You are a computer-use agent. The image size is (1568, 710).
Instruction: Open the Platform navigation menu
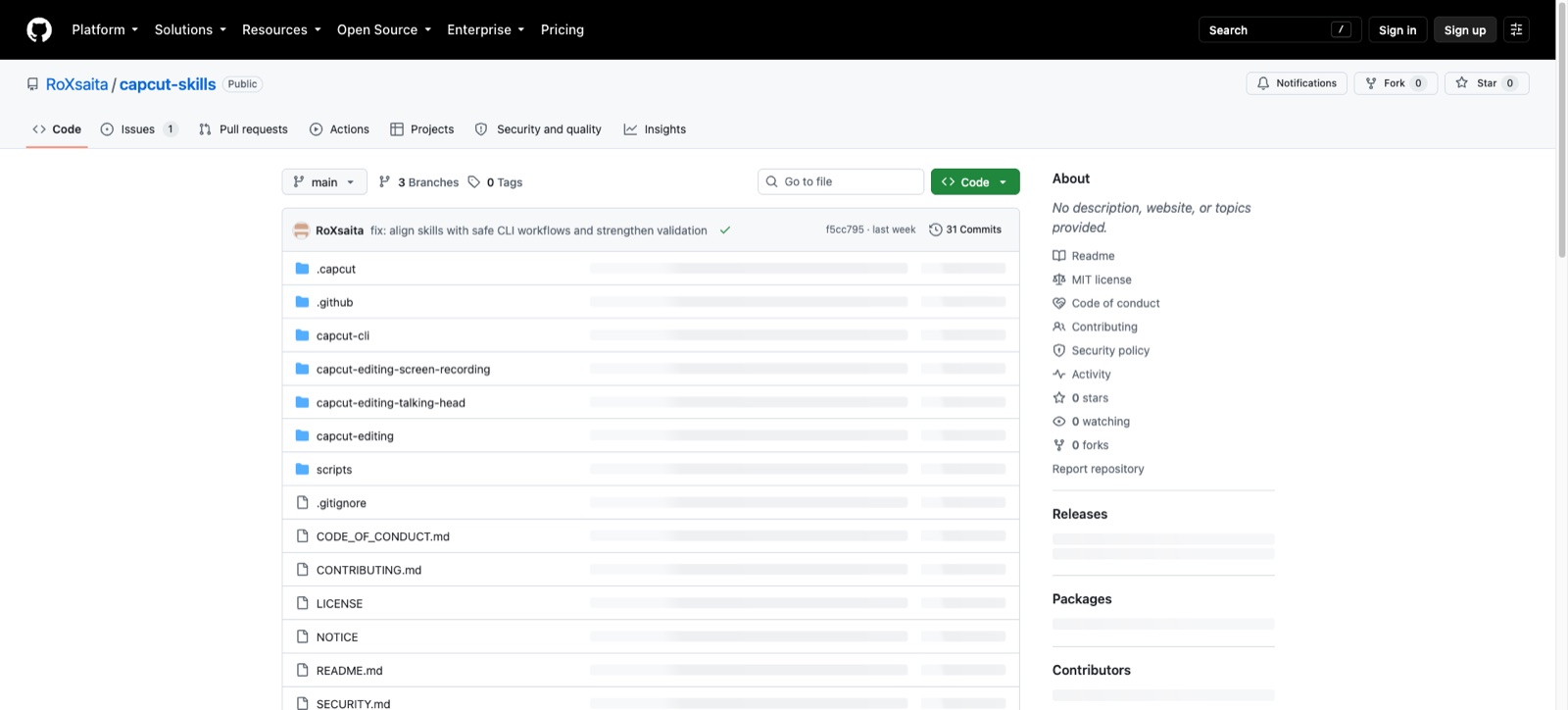105,29
